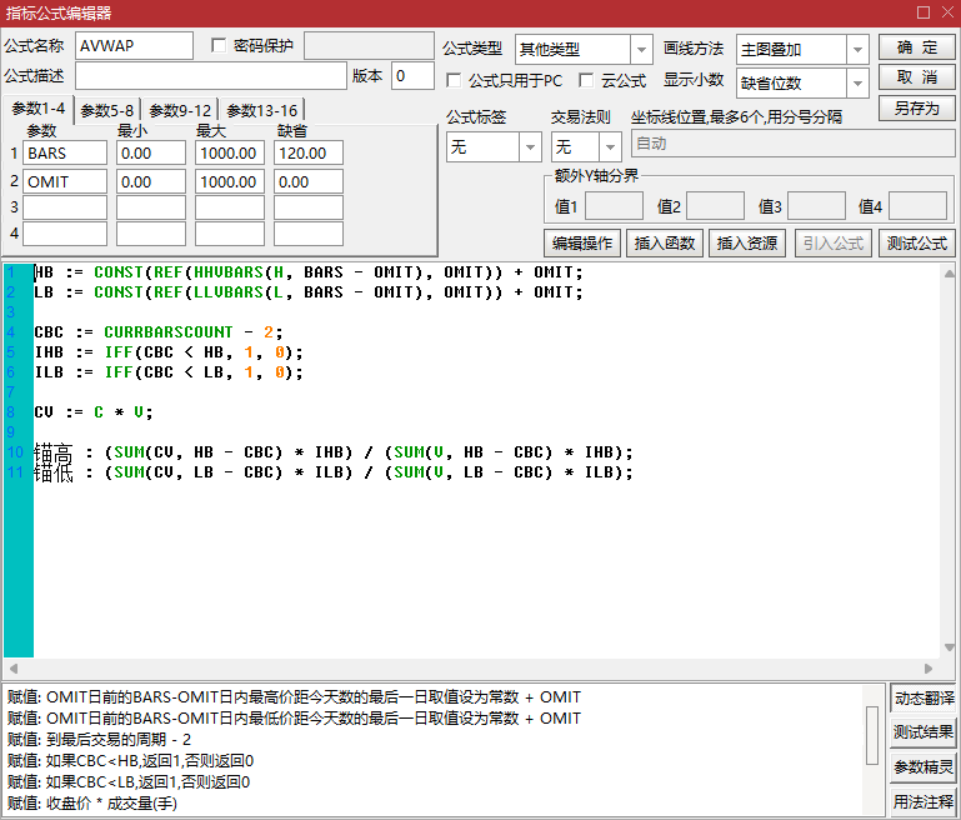Viewport: 961px width, 820px height.
Task: Click the 公式描述 input field
Action: point(210,76)
